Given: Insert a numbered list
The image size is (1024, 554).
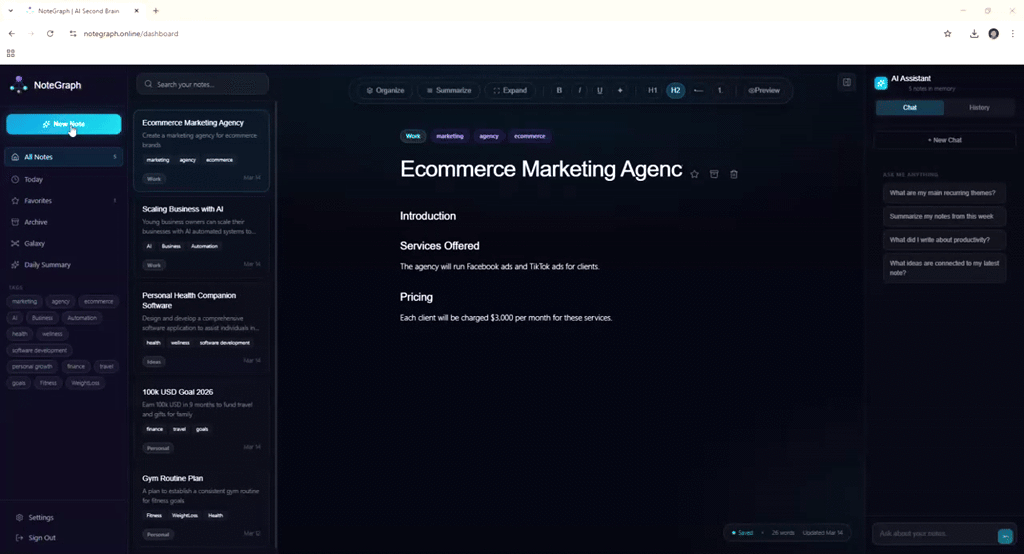Looking at the screenshot, I should pyautogui.click(x=719, y=91).
